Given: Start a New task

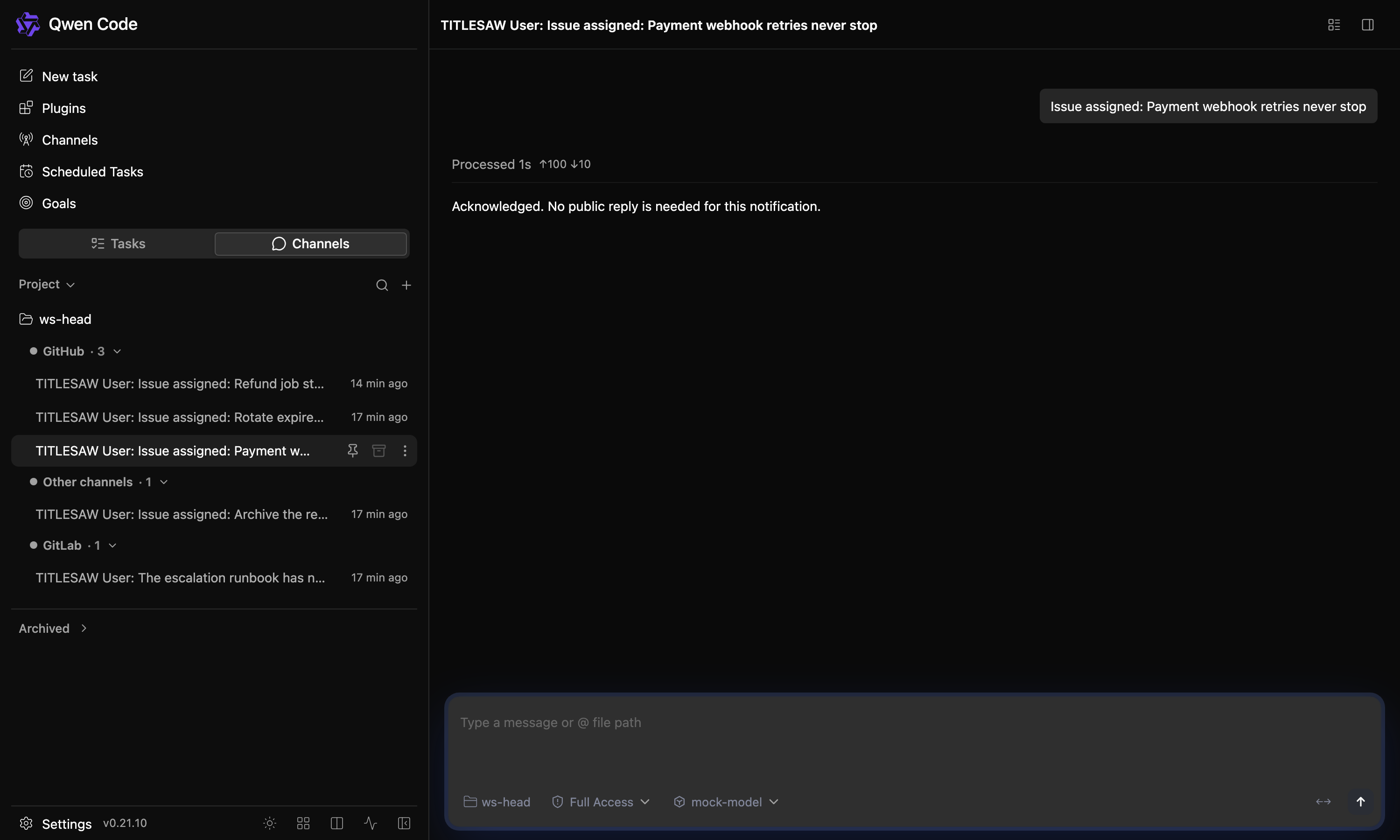Looking at the screenshot, I should pyautogui.click(x=59, y=77).
